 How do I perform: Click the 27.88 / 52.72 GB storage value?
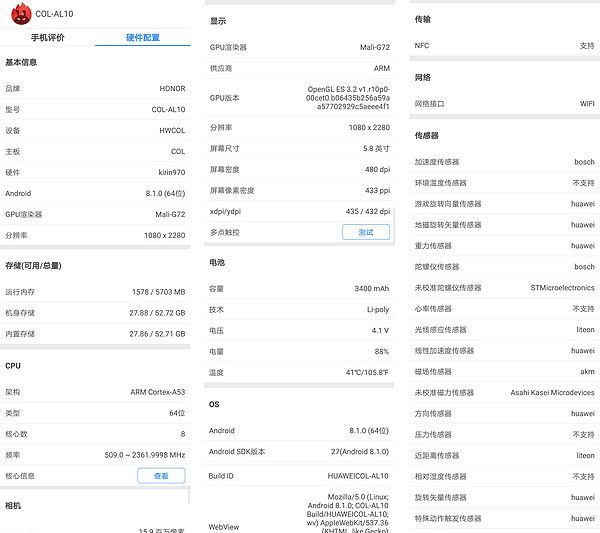click(157, 313)
